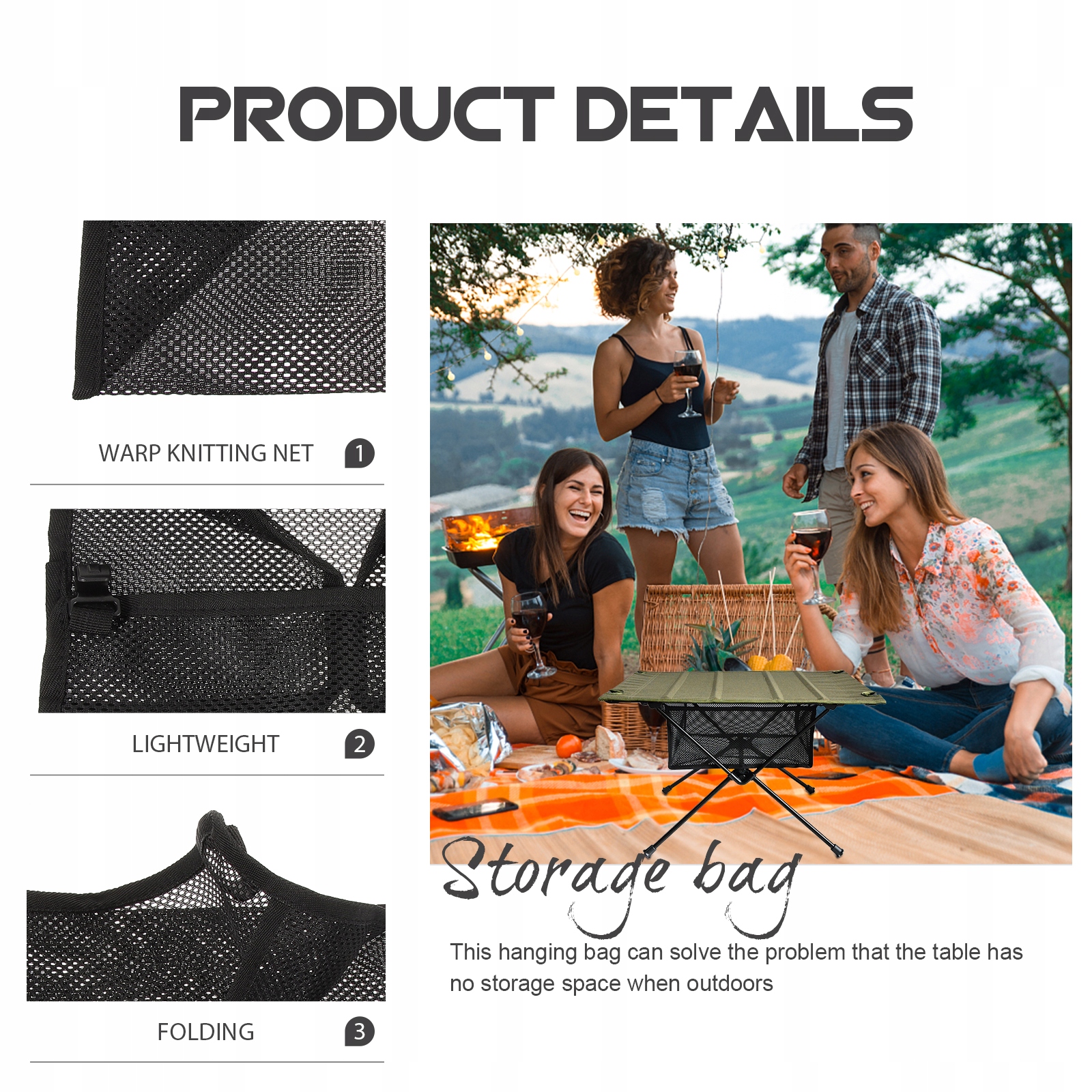Click the number 2 badge

(x=360, y=744)
